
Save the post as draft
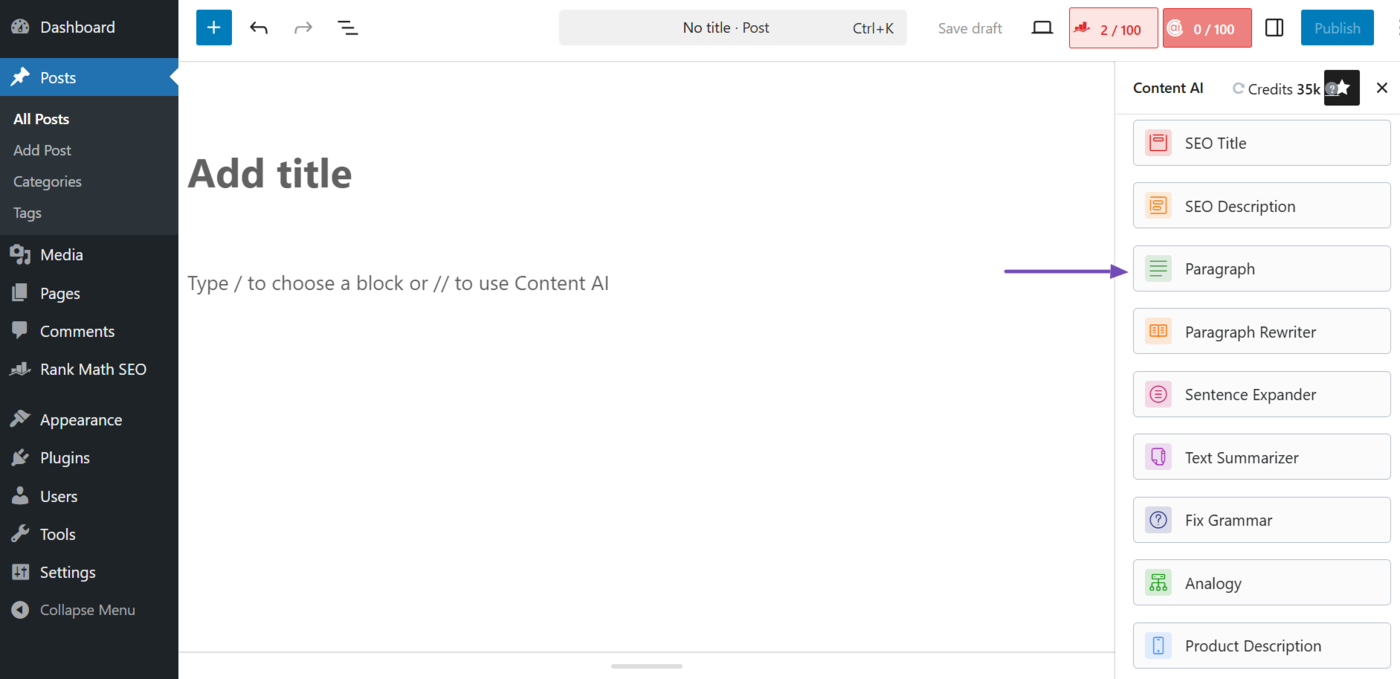[x=969, y=27]
